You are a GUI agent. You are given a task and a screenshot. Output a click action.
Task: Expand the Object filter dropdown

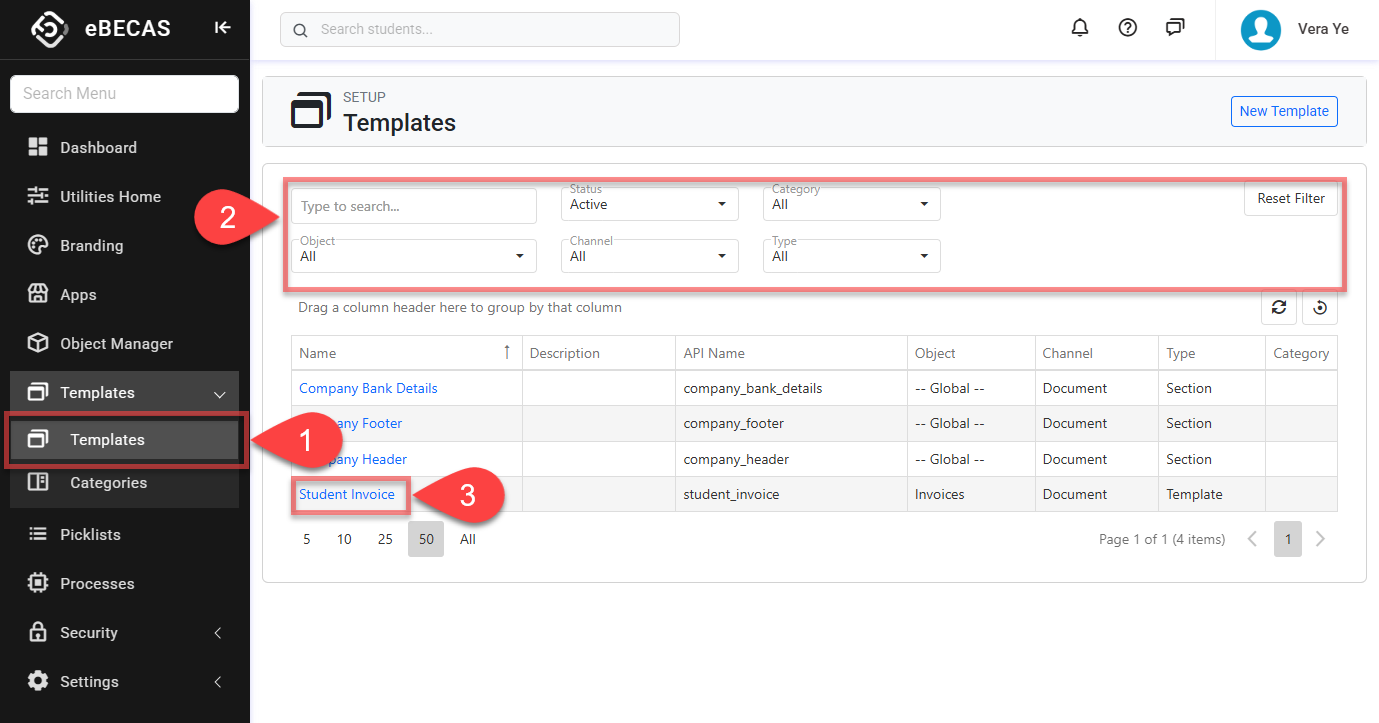(x=413, y=257)
